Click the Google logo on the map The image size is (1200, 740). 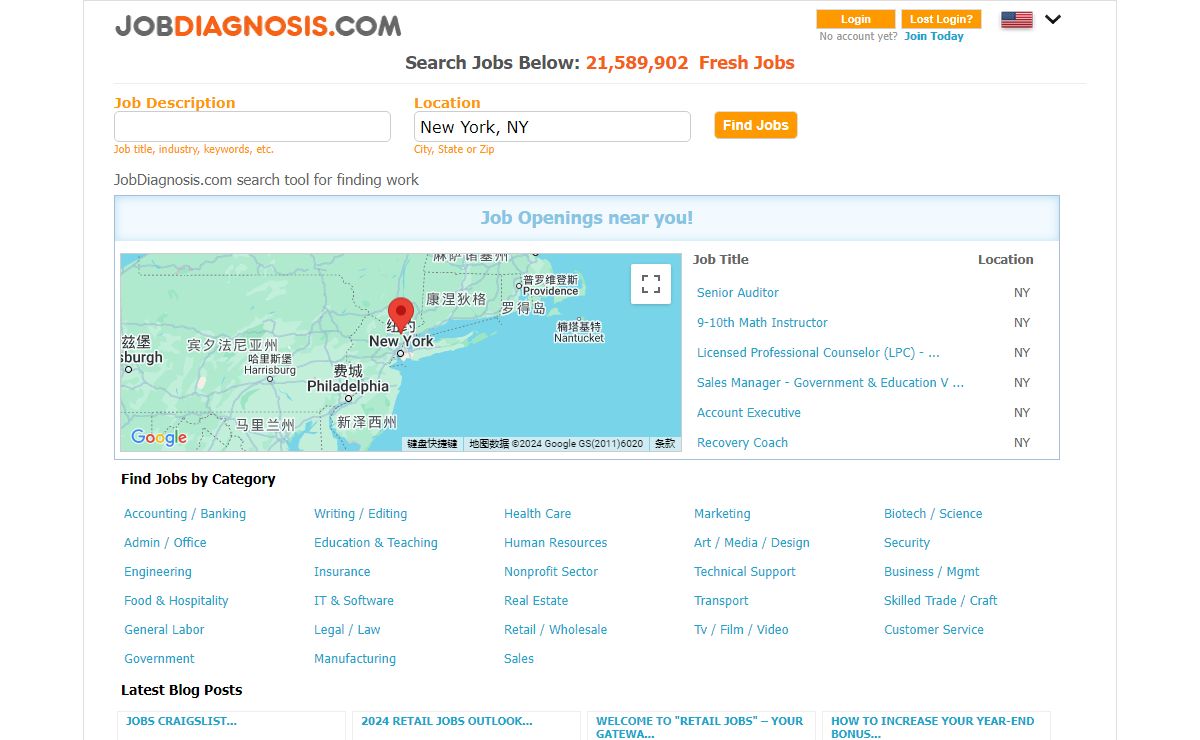159,437
